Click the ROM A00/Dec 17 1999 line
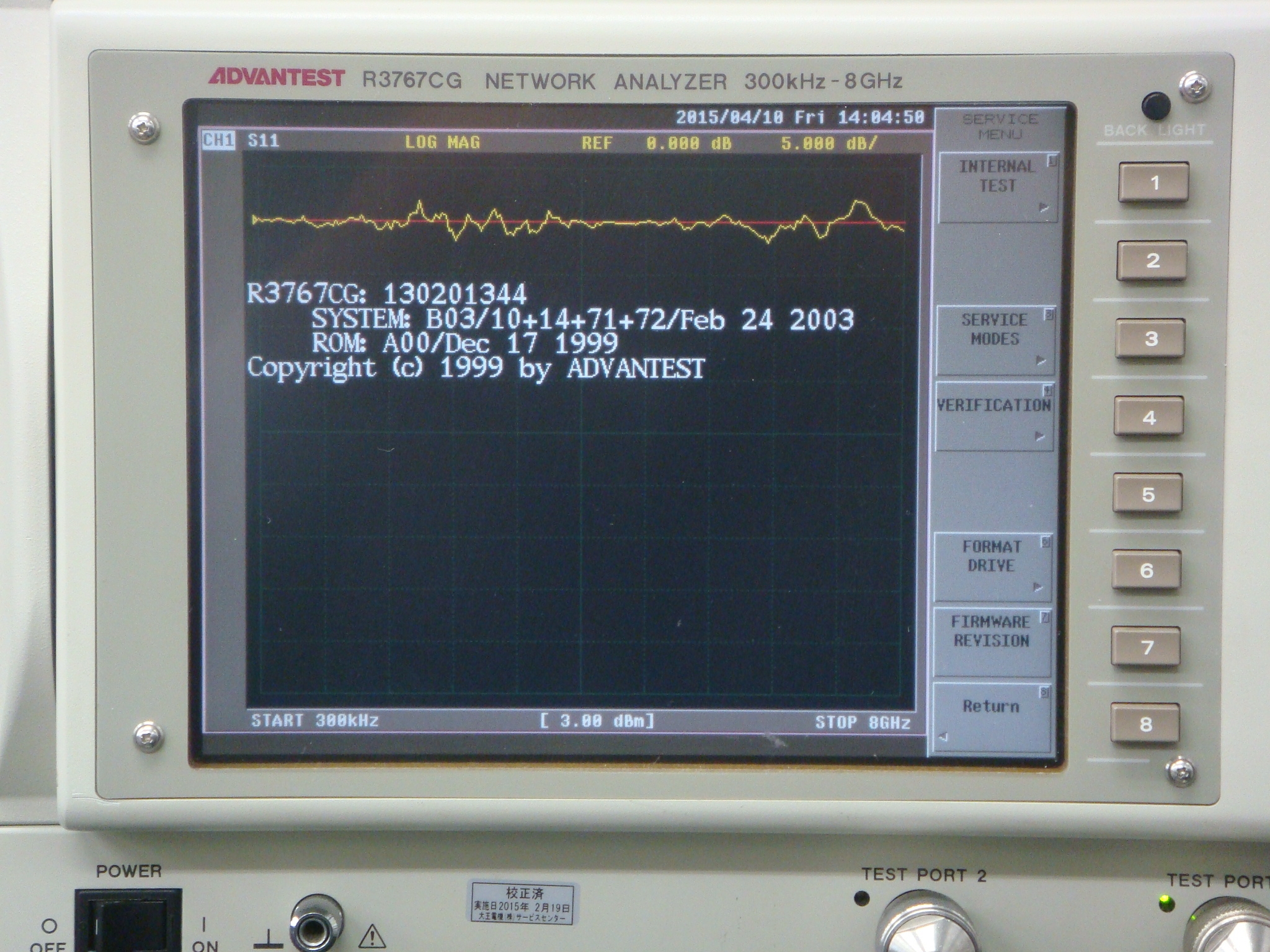 pos(464,343)
